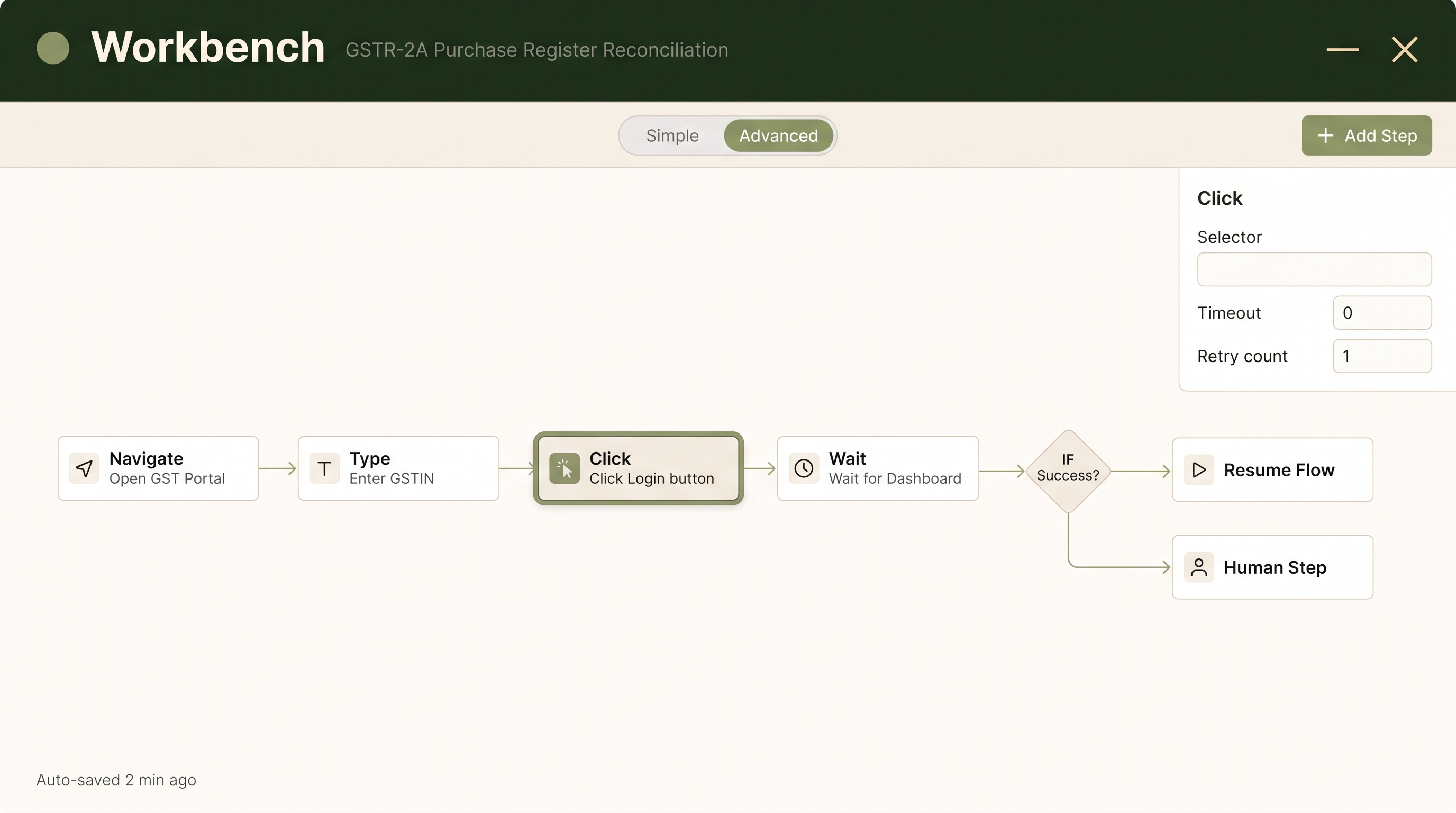Screen dimensions: 1456x813
Task: Select the Human Step node
Action: (1272, 567)
